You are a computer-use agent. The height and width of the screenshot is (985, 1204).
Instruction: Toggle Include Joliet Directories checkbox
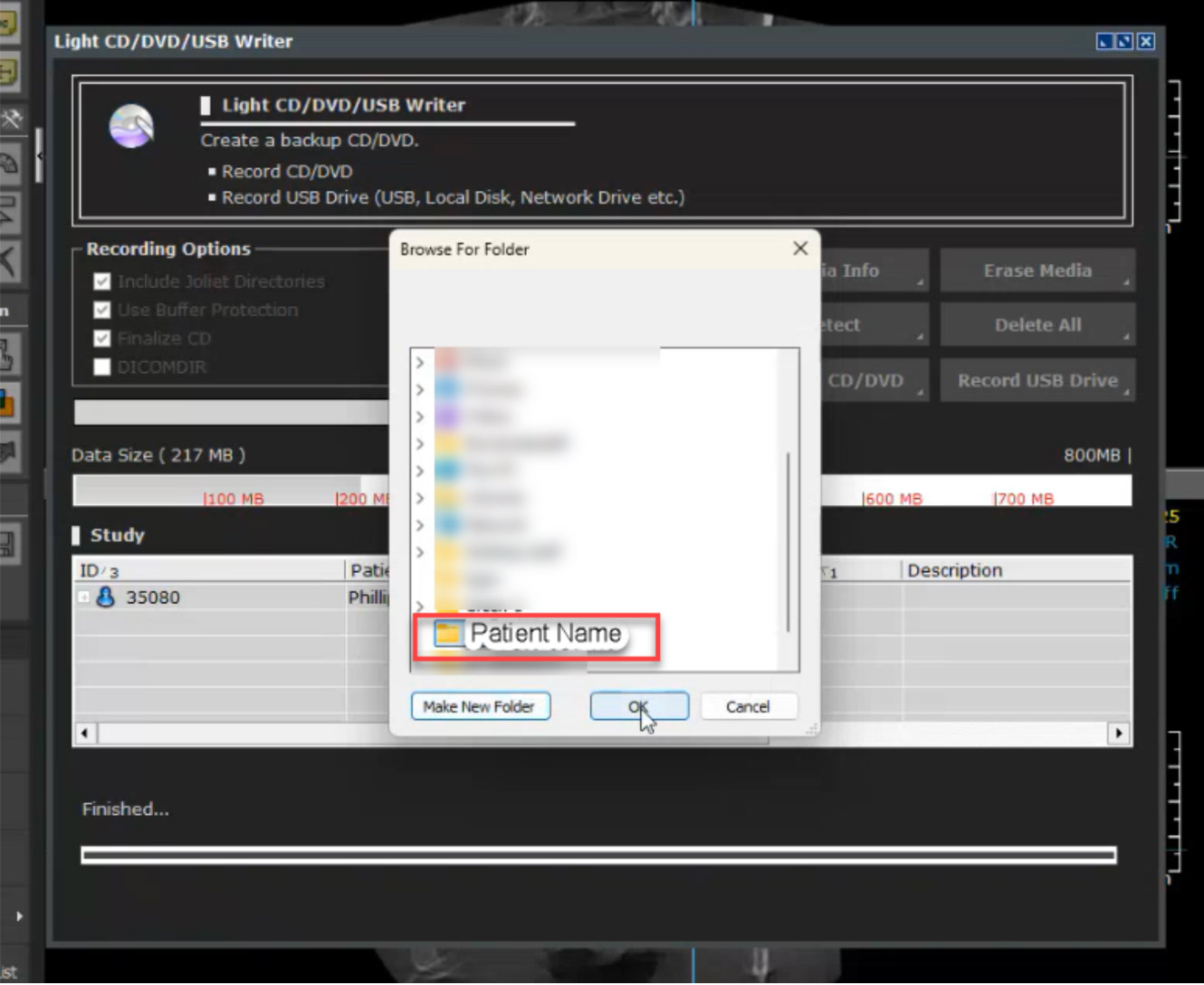(102, 282)
